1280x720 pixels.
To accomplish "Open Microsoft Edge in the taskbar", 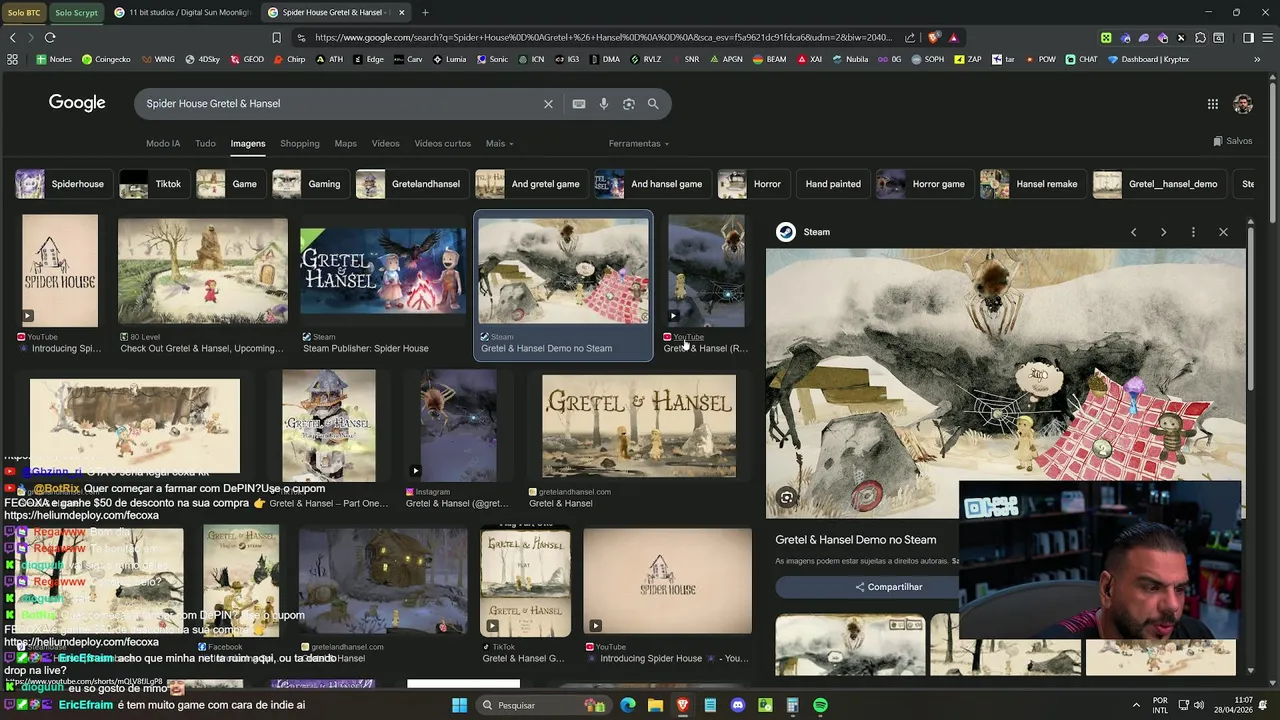I will 628,705.
